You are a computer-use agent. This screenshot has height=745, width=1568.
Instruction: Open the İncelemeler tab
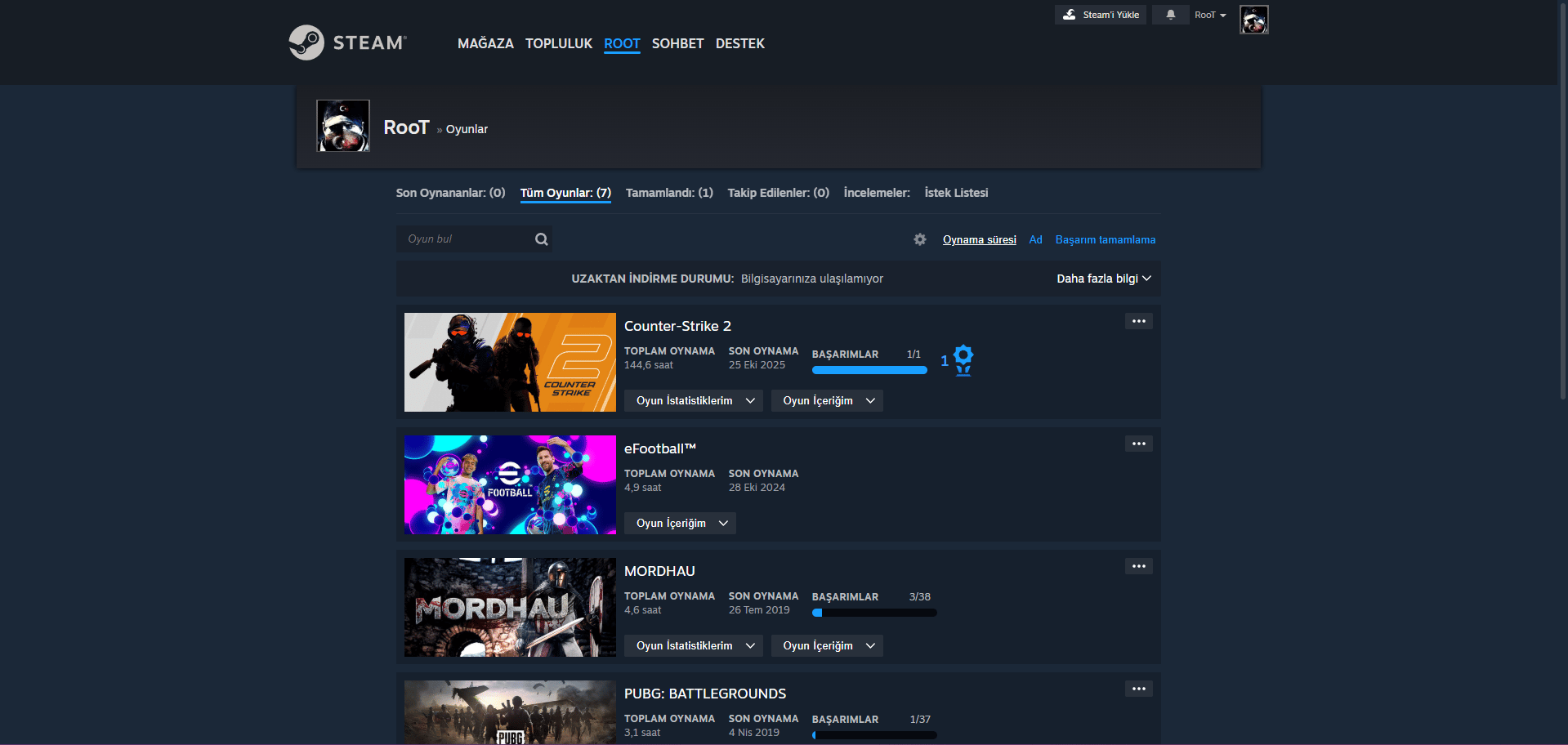point(877,193)
